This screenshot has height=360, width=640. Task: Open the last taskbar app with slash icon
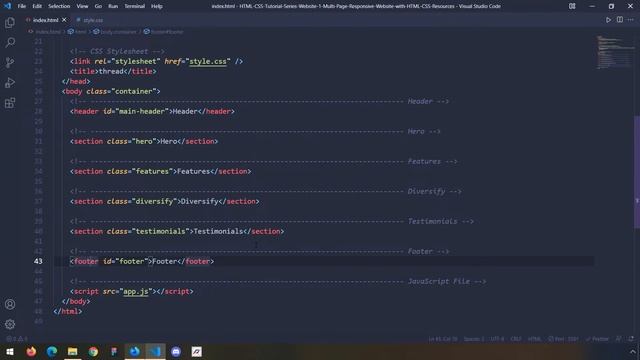pyautogui.click(x=197, y=351)
